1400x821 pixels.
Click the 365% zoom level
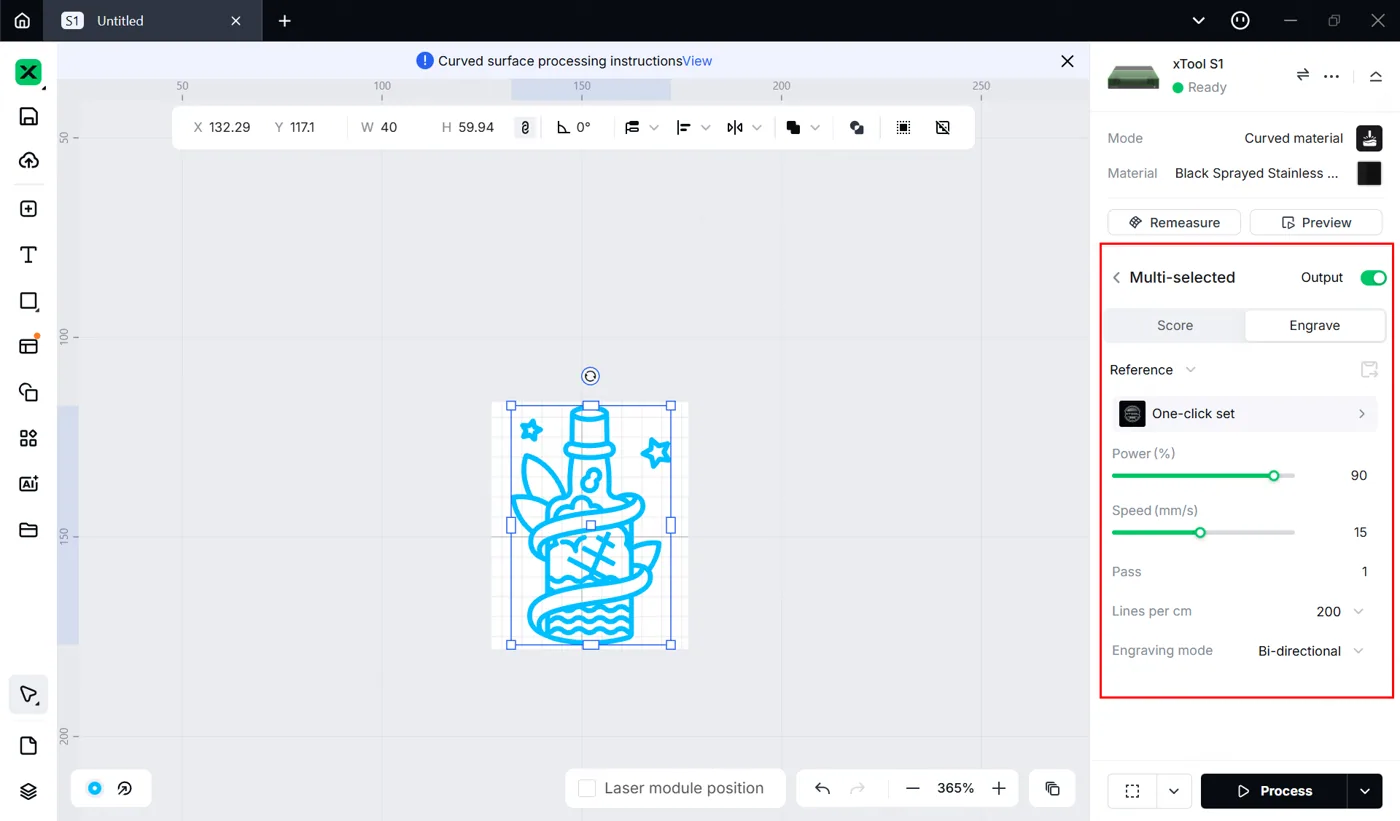tap(955, 788)
